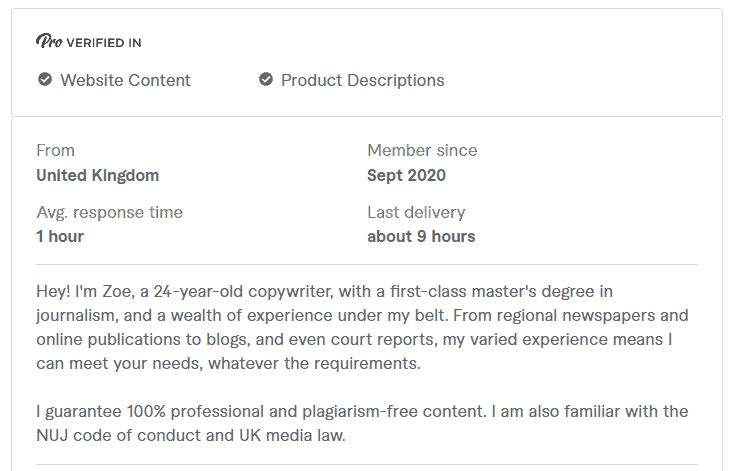The width and height of the screenshot is (743, 471).
Task: Select the Website Content verified label
Action: pos(125,80)
